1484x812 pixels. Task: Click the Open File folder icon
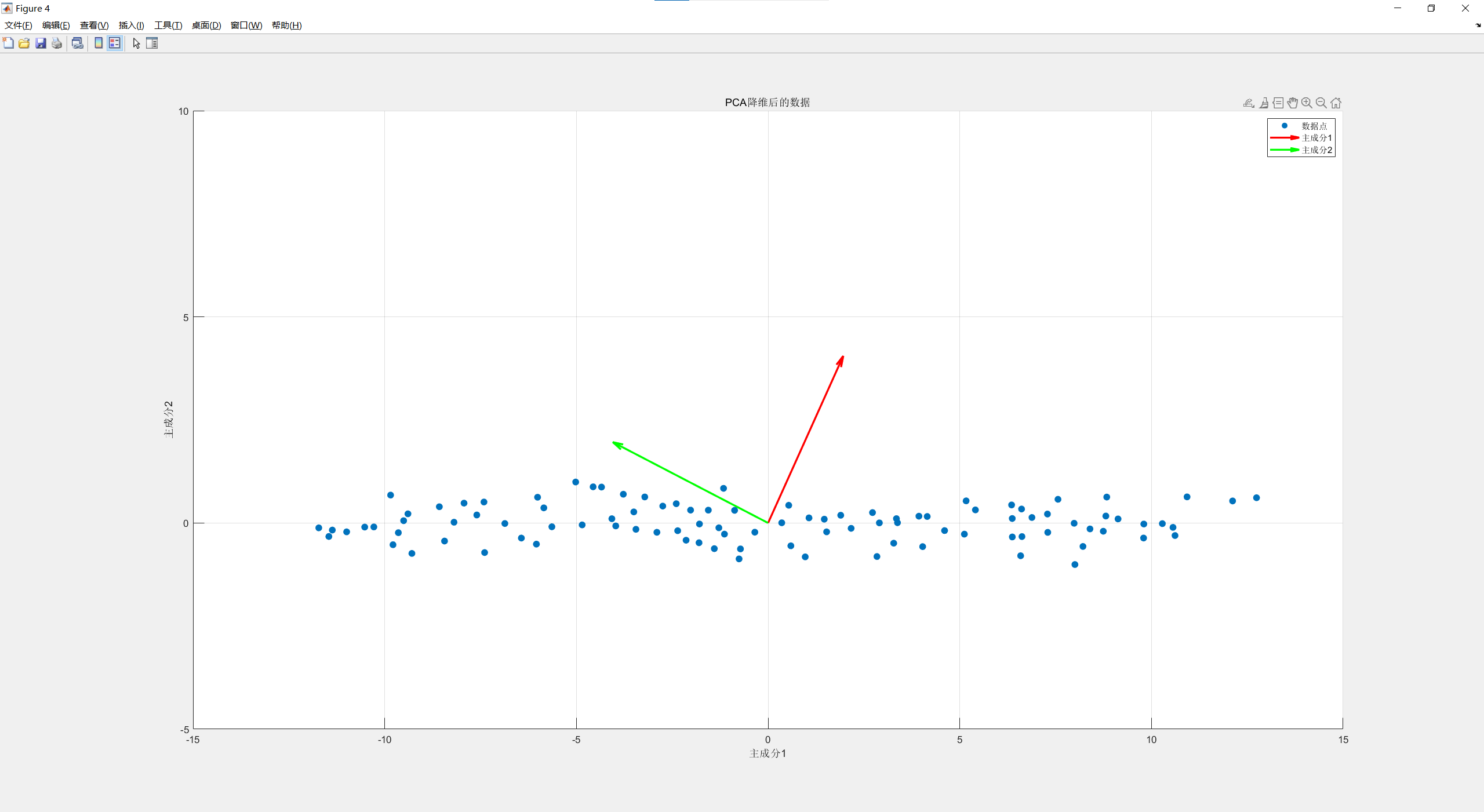pos(24,43)
